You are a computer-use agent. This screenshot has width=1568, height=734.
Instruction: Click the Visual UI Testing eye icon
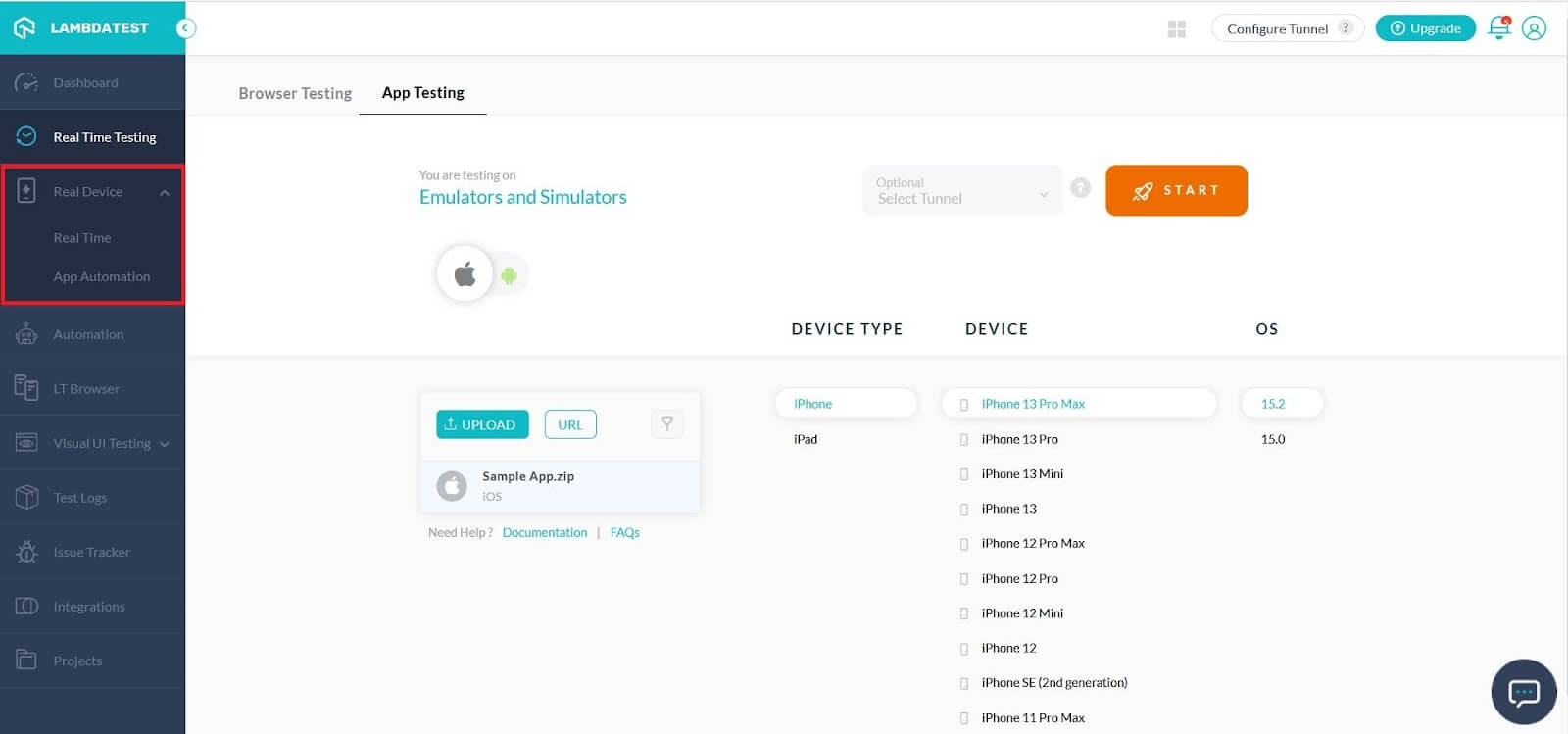[26, 443]
